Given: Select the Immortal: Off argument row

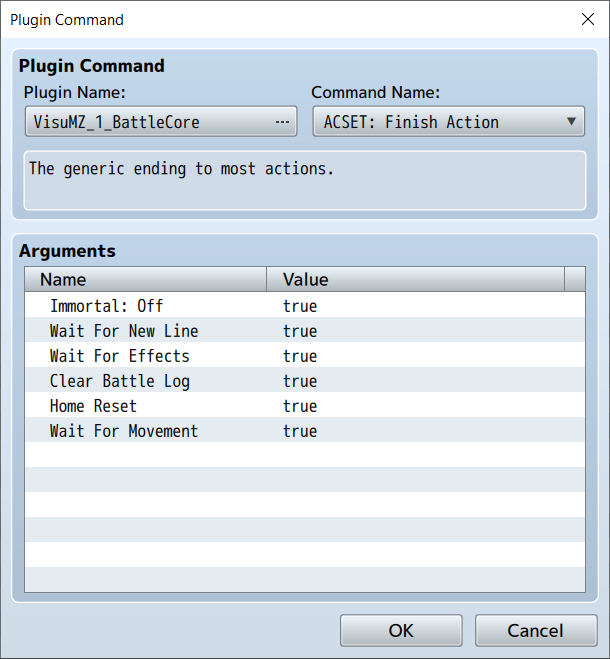Looking at the screenshot, I should [x=106, y=306].
